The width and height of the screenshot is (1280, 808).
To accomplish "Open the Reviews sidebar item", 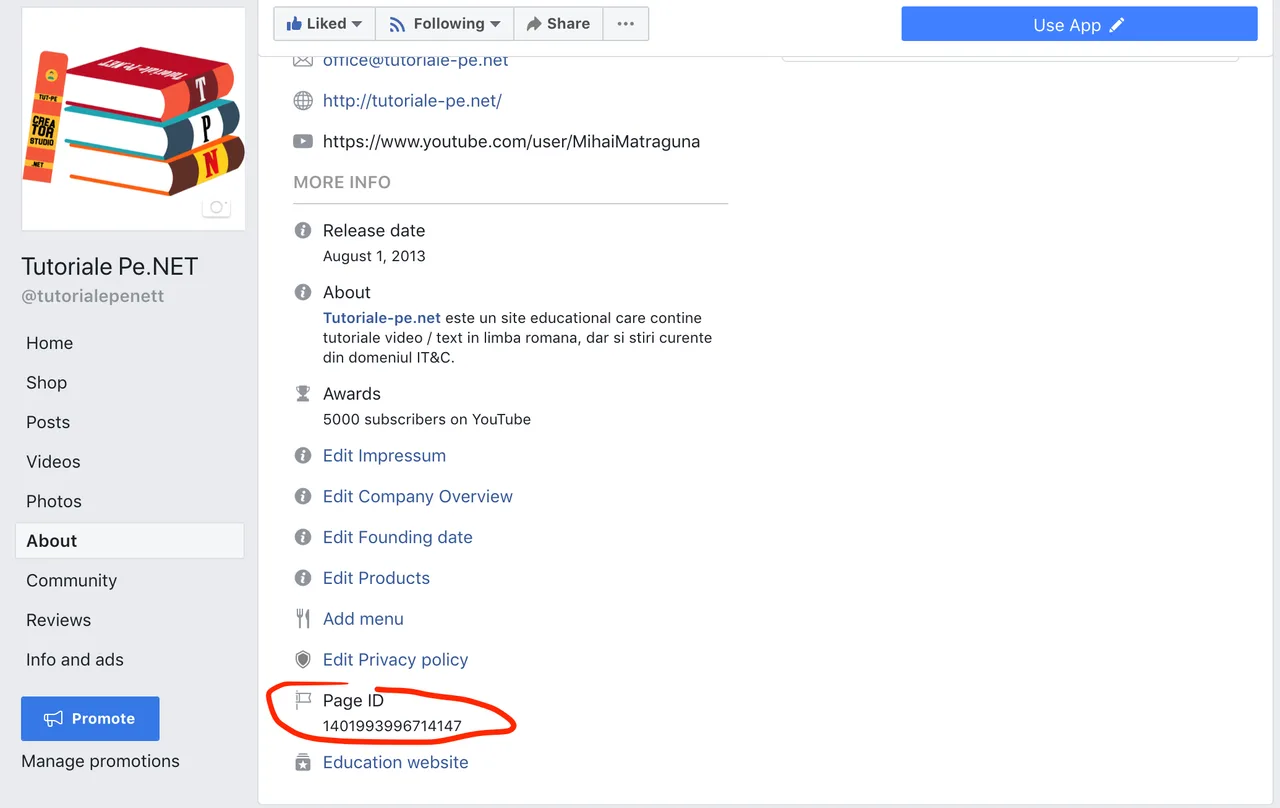I will click(x=59, y=620).
